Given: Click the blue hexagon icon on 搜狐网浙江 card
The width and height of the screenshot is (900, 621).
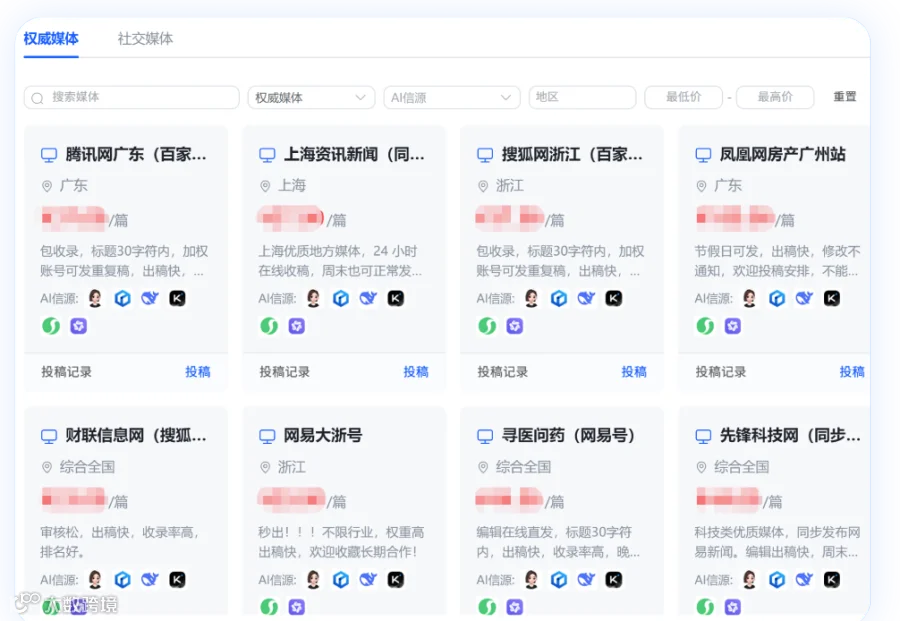Looking at the screenshot, I should 558,298.
